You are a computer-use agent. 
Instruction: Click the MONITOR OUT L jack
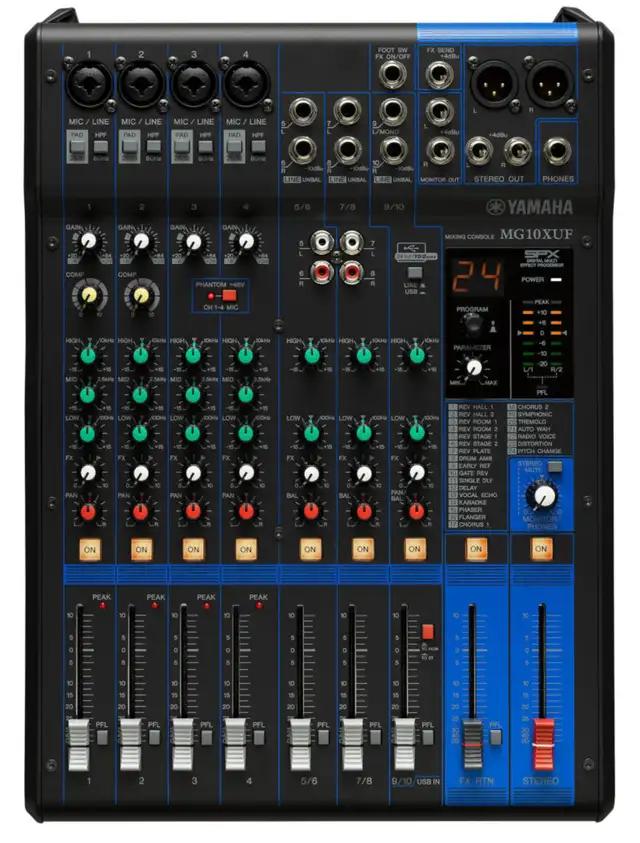(x=439, y=112)
